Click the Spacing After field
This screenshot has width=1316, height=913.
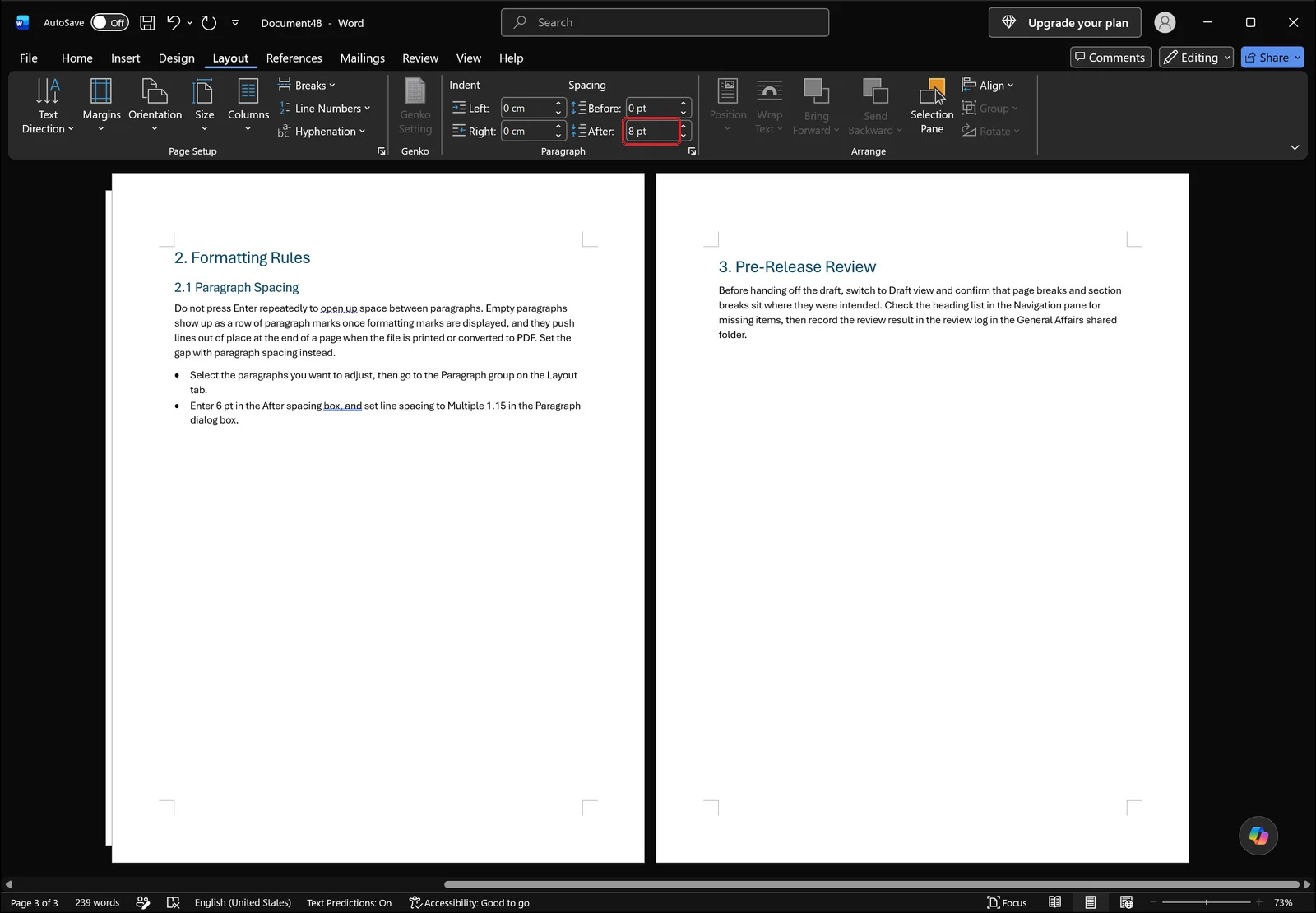[651, 132]
